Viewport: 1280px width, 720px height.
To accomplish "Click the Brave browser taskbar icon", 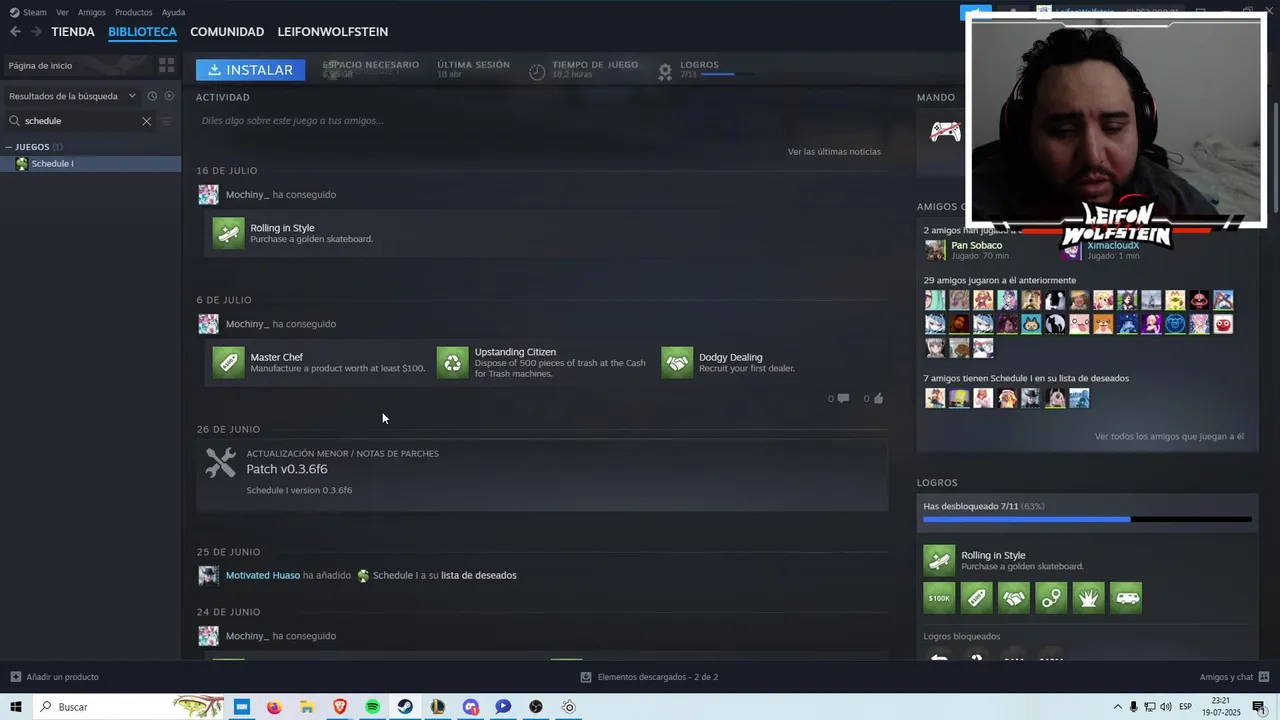I will point(339,707).
